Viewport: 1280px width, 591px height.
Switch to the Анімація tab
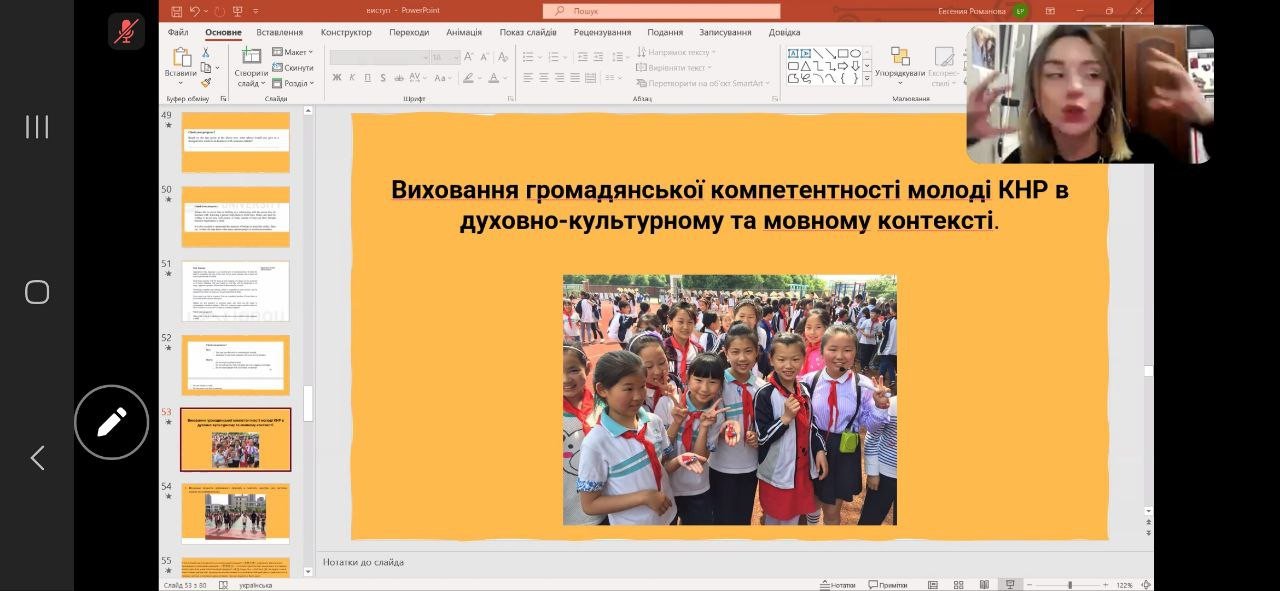pyautogui.click(x=463, y=32)
